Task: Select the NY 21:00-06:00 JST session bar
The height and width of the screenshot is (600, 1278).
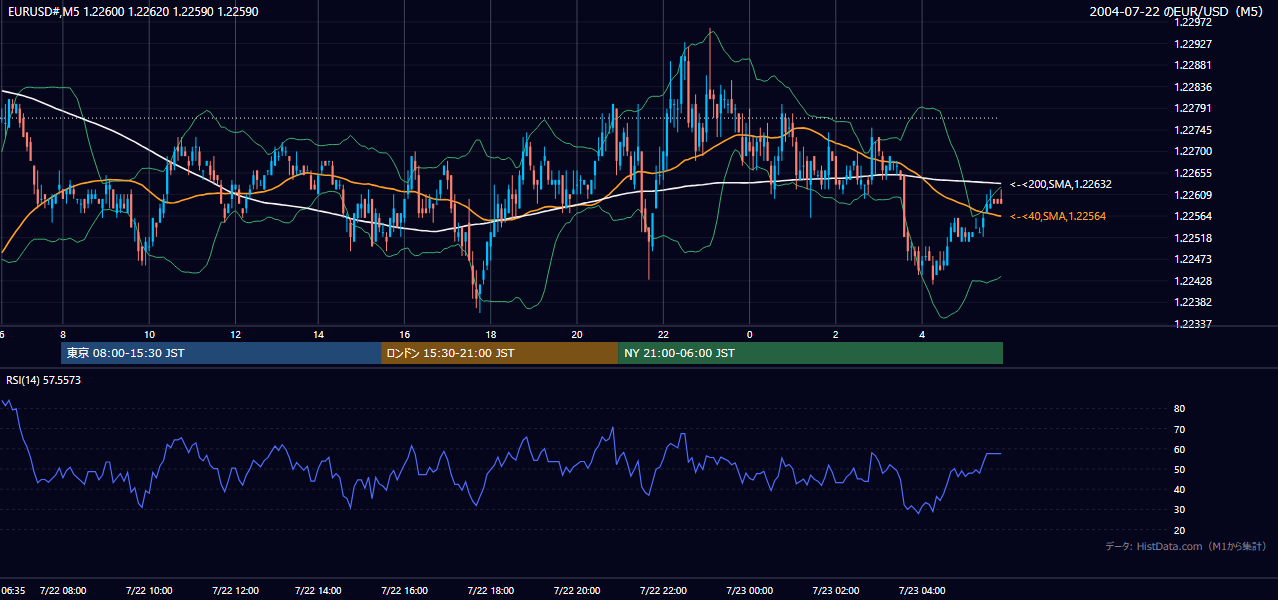Action: pyautogui.click(x=810, y=353)
